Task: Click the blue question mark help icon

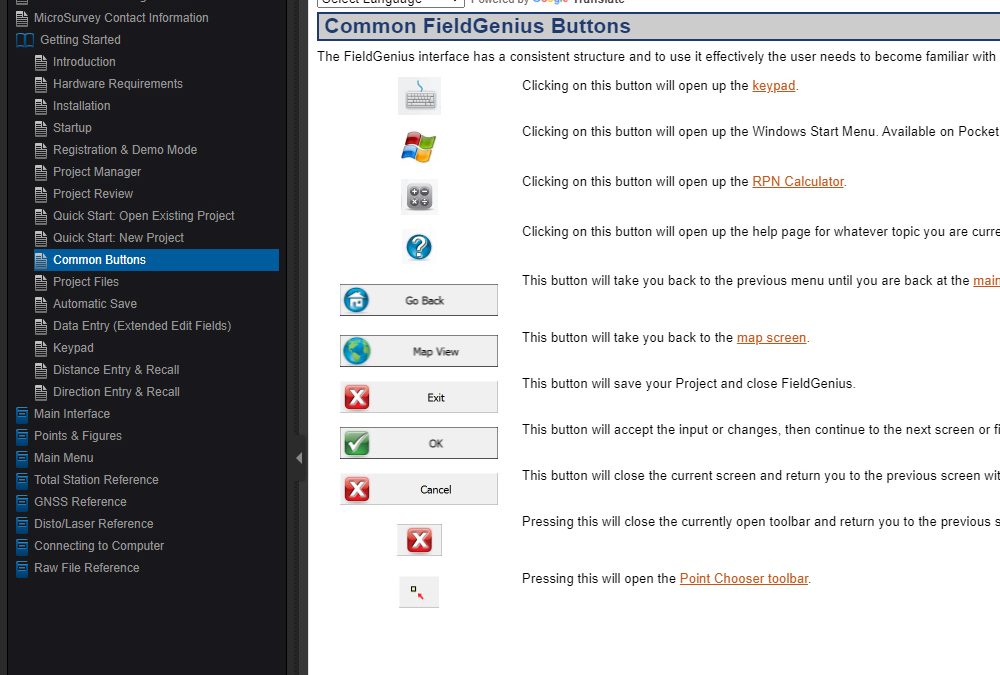Action: [419, 246]
